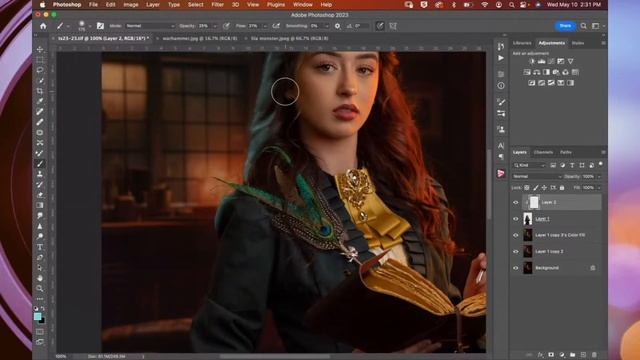Open brush preset picker dropdown

(x=89, y=26)
